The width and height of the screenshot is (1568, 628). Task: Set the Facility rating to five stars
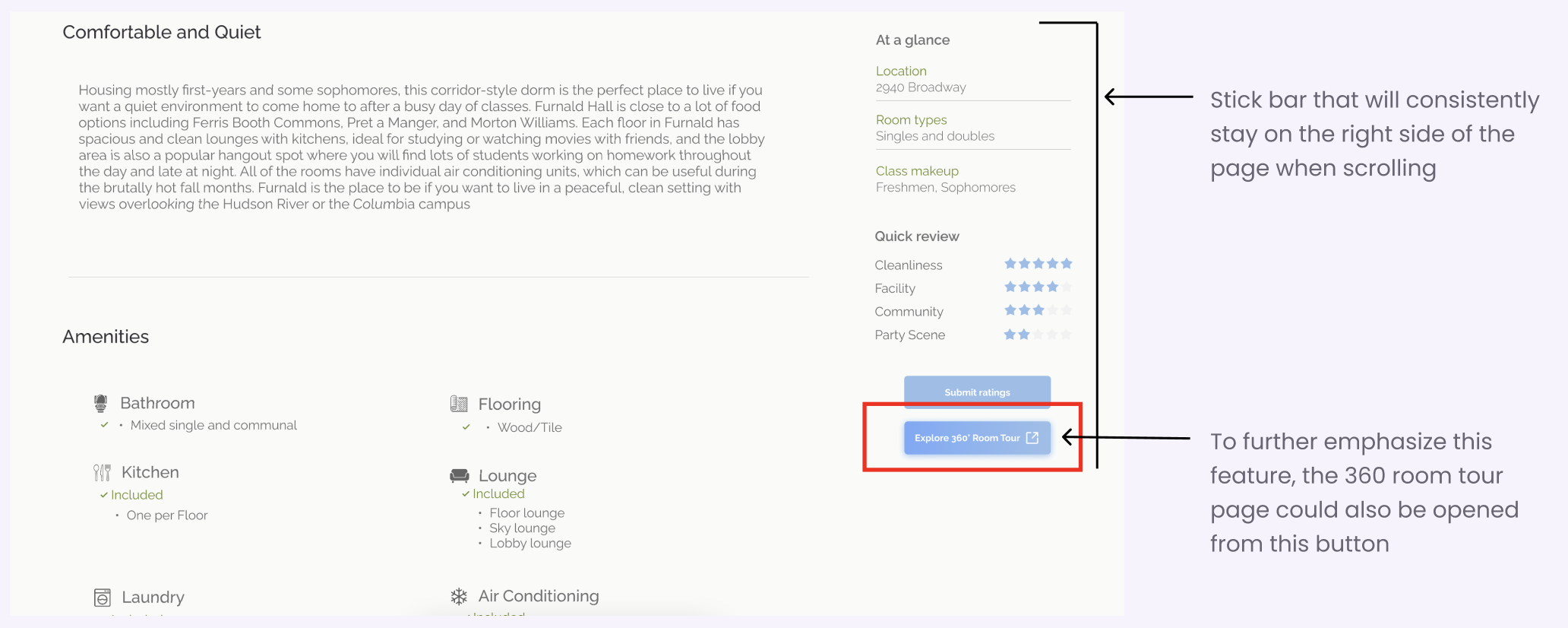tap(1067, 287)
